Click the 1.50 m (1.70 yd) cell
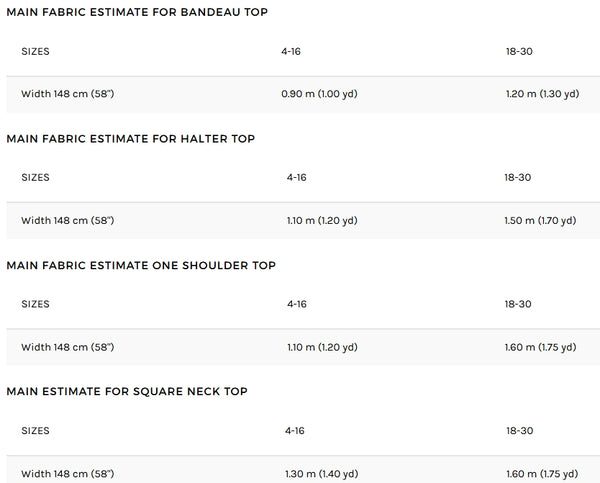600x483 pixels. (x=541, y=221)
